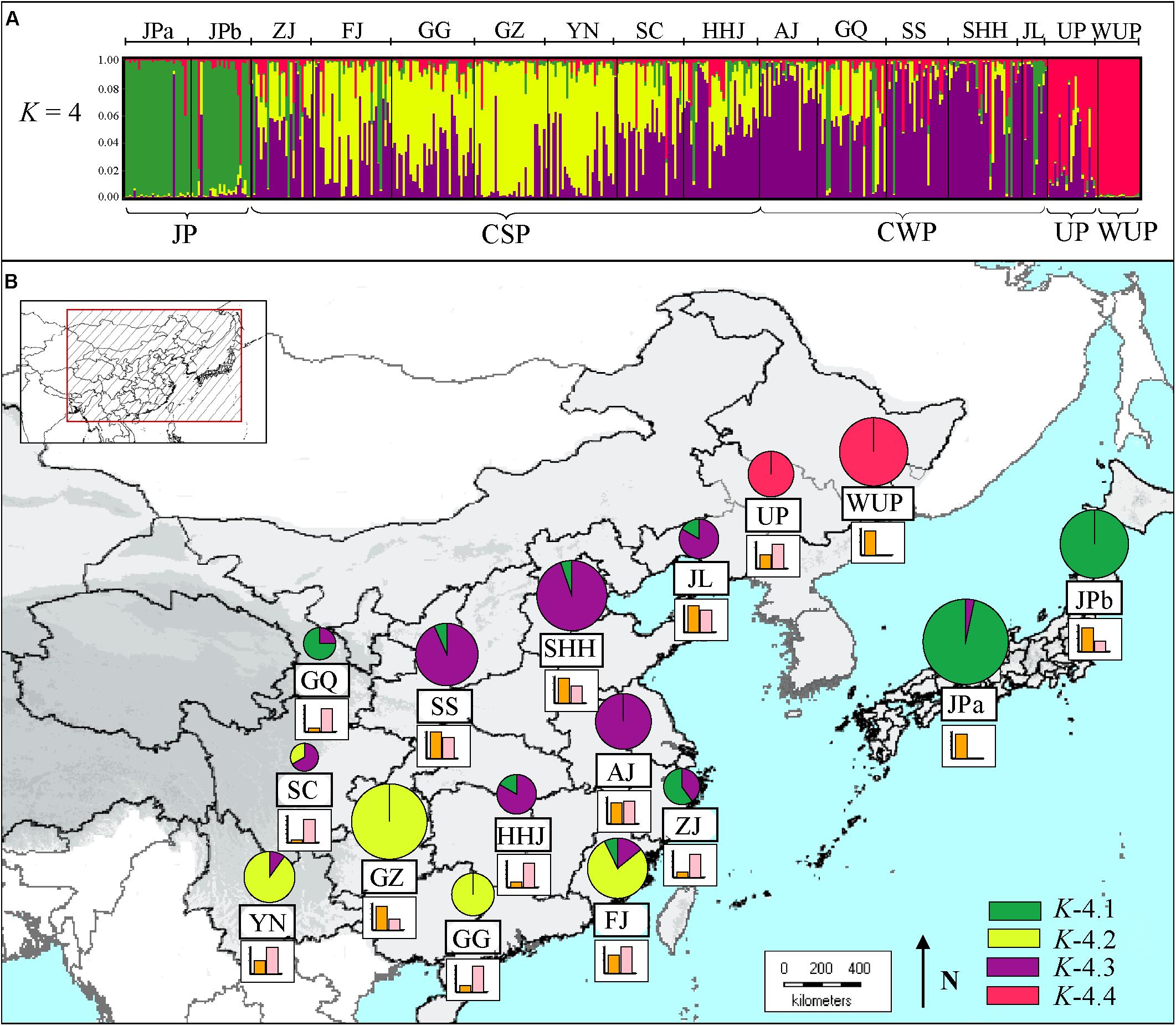Click the GG pie chart

click(473, 894)
